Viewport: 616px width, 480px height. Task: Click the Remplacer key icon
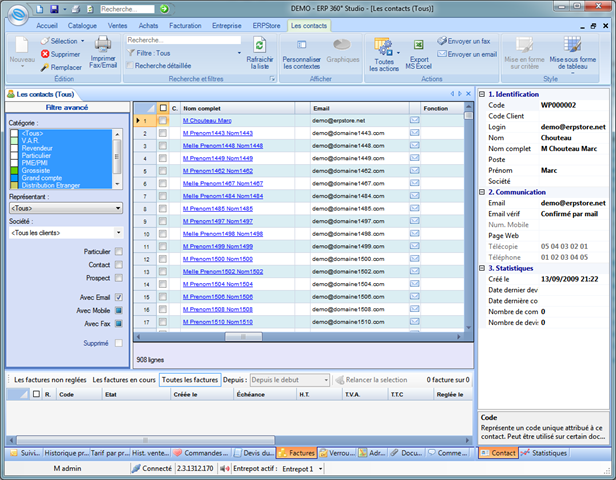click(45, 68)
